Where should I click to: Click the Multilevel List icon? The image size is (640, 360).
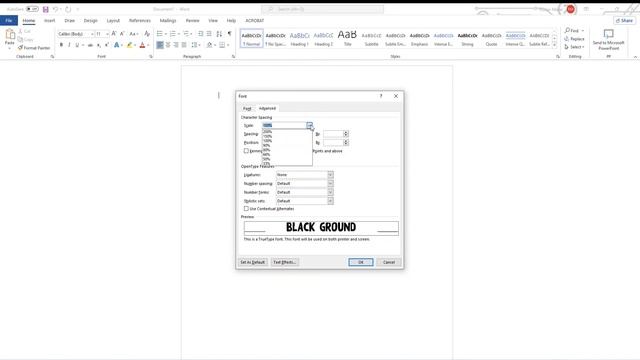pyautogui.click(x=186, y=33)
